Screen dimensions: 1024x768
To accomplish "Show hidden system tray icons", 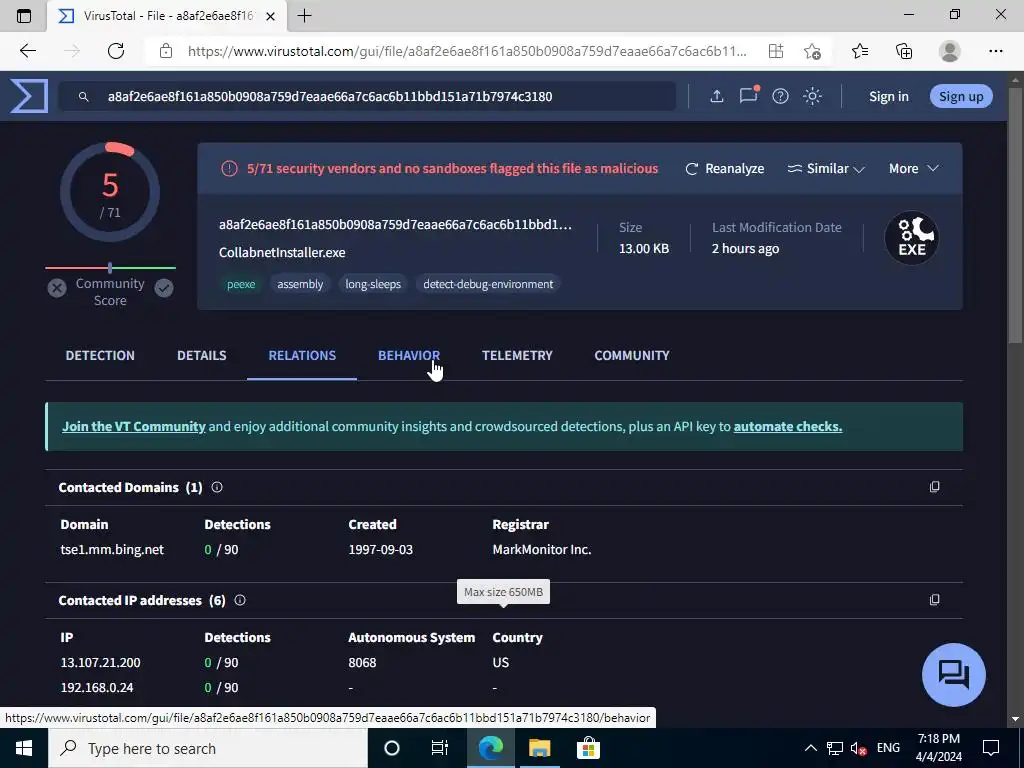I will click(x=810, y=748).
